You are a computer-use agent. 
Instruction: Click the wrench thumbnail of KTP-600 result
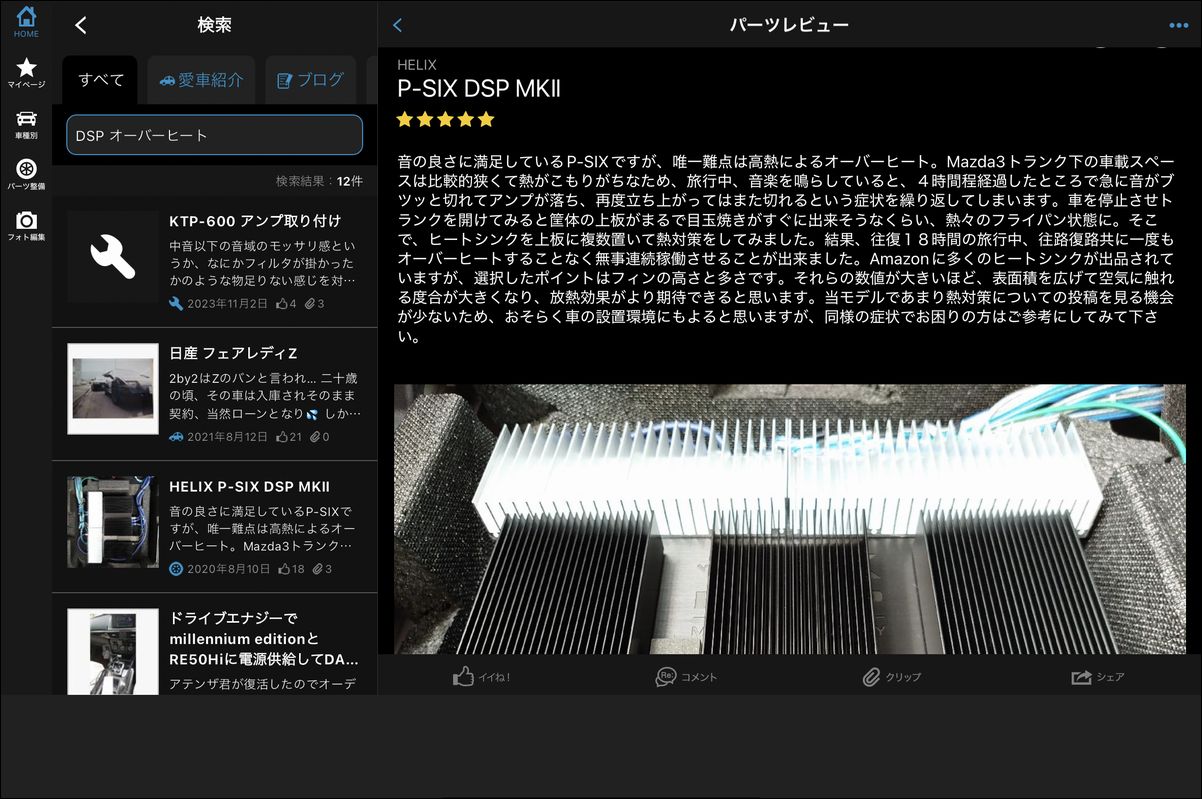112,257
